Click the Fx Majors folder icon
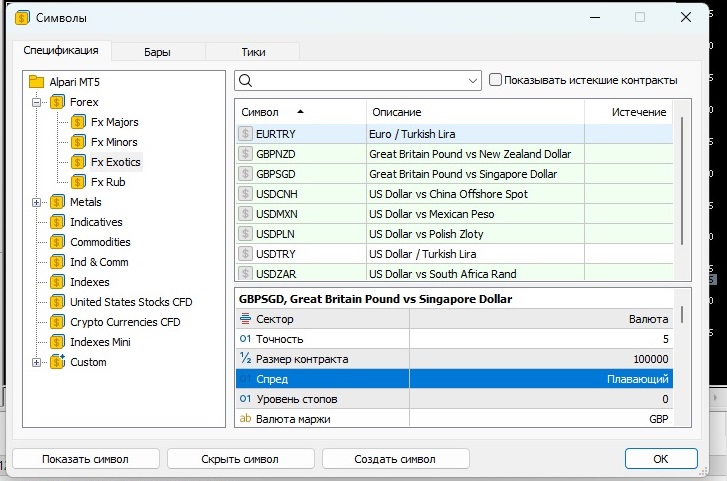 pos(78,122)
